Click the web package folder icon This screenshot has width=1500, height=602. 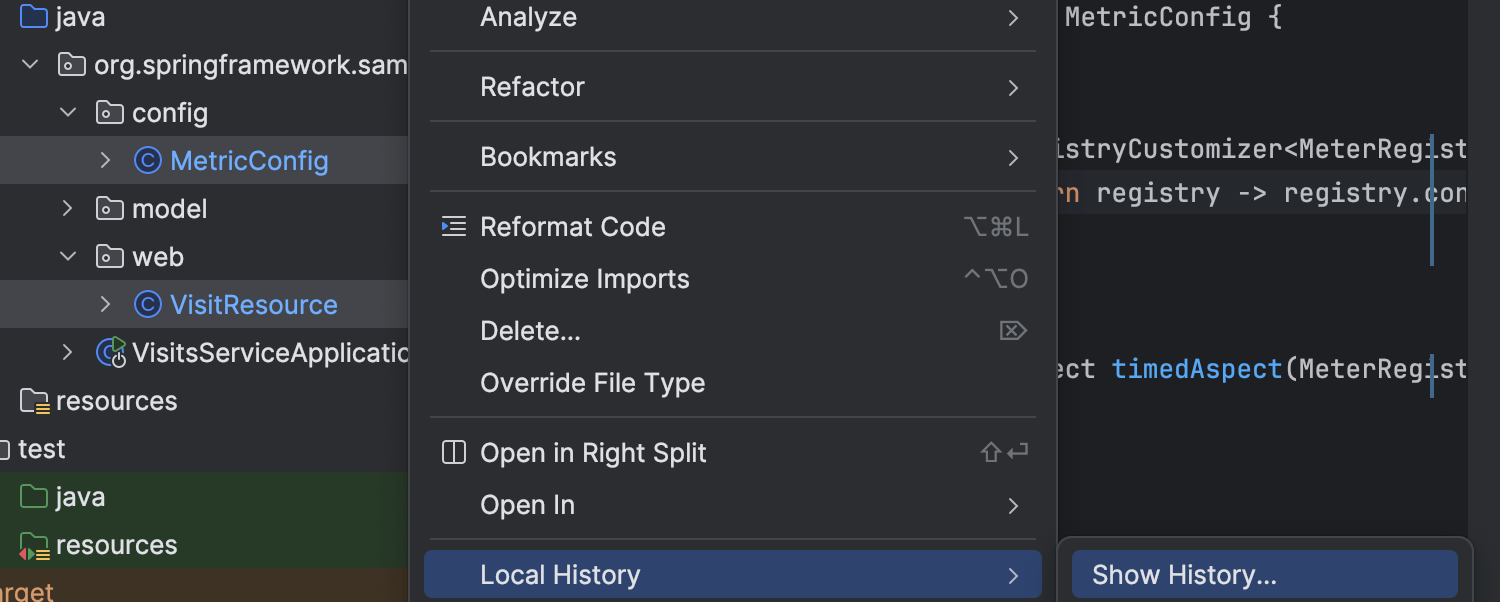[x=110, y=257]
